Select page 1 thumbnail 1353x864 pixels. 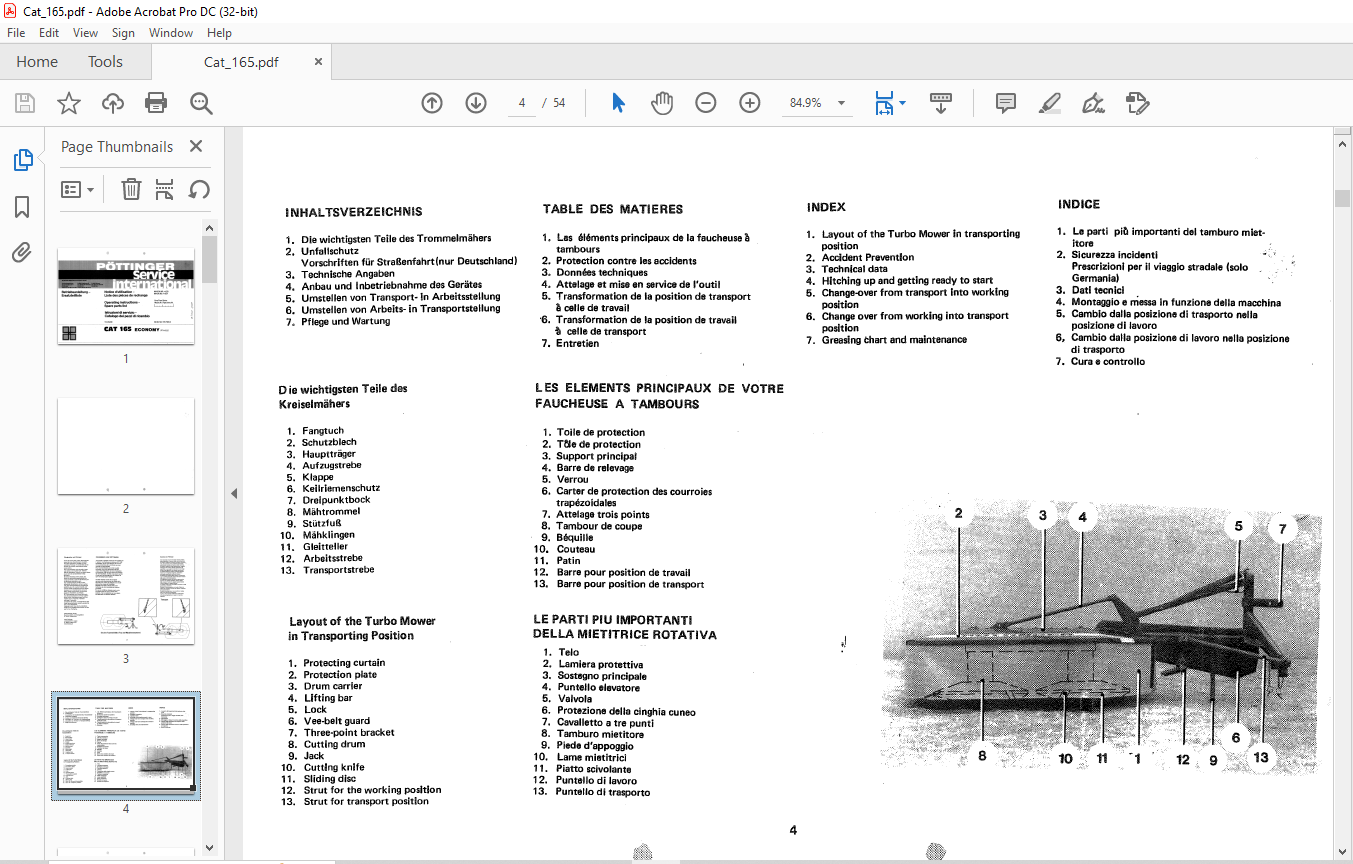pos(126,295)
